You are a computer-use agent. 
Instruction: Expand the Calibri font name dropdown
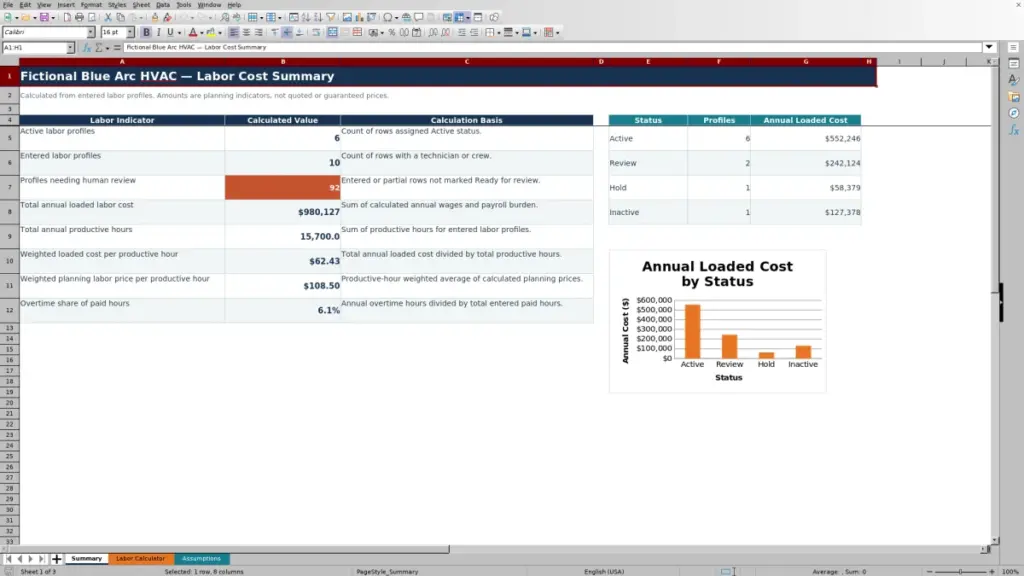point(91,32)
